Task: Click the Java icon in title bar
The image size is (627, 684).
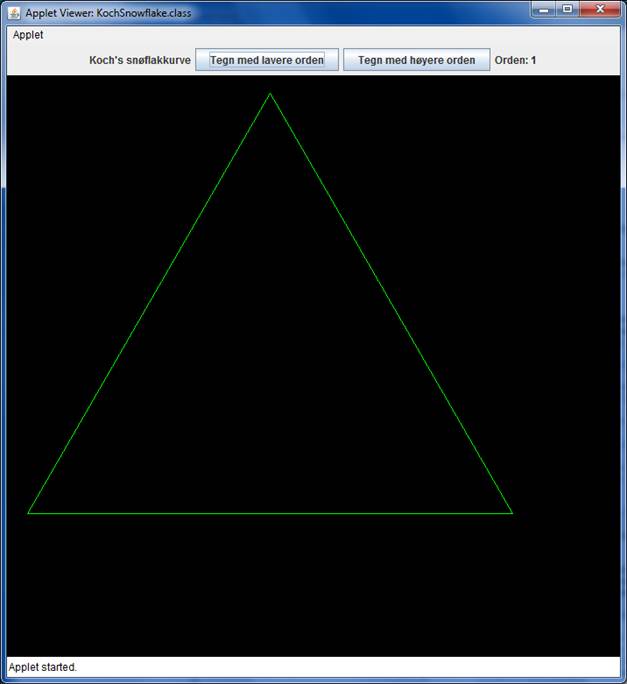Action: pos(14,13)
